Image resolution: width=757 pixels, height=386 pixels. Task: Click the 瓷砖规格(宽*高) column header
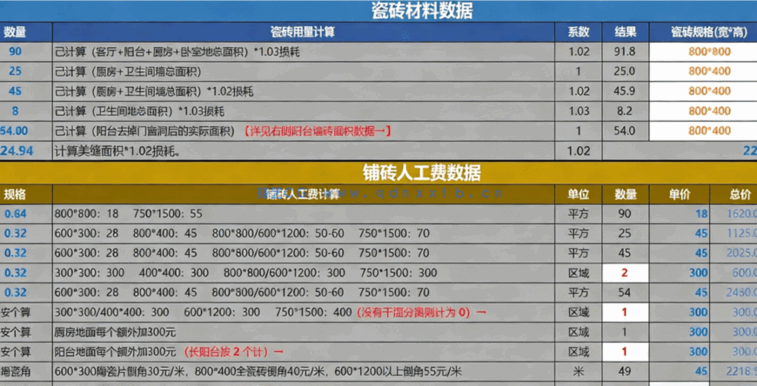click(x=703, y=32)
